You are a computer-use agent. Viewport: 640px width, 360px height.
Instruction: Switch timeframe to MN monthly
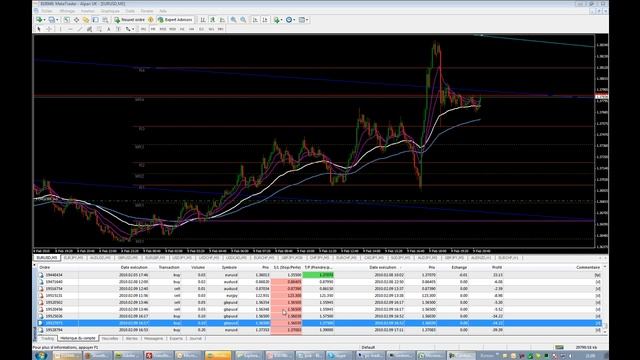[220, 29]
